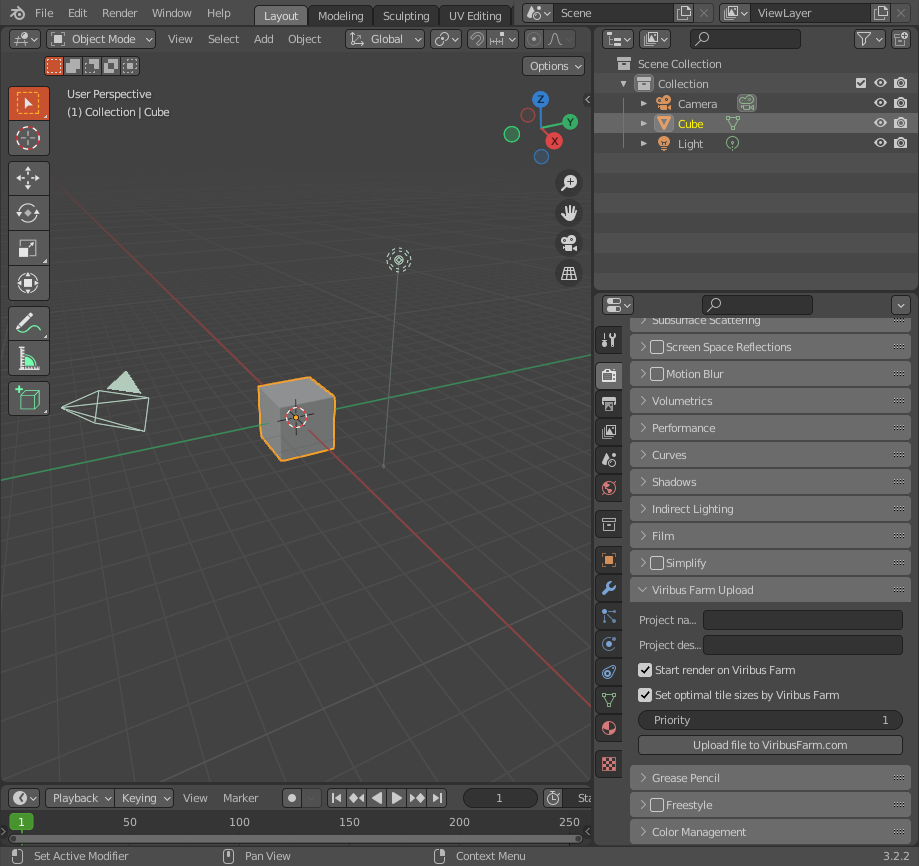Open the Tool properties tab
The height and width of the screenshot is (866, 919).
608,341
